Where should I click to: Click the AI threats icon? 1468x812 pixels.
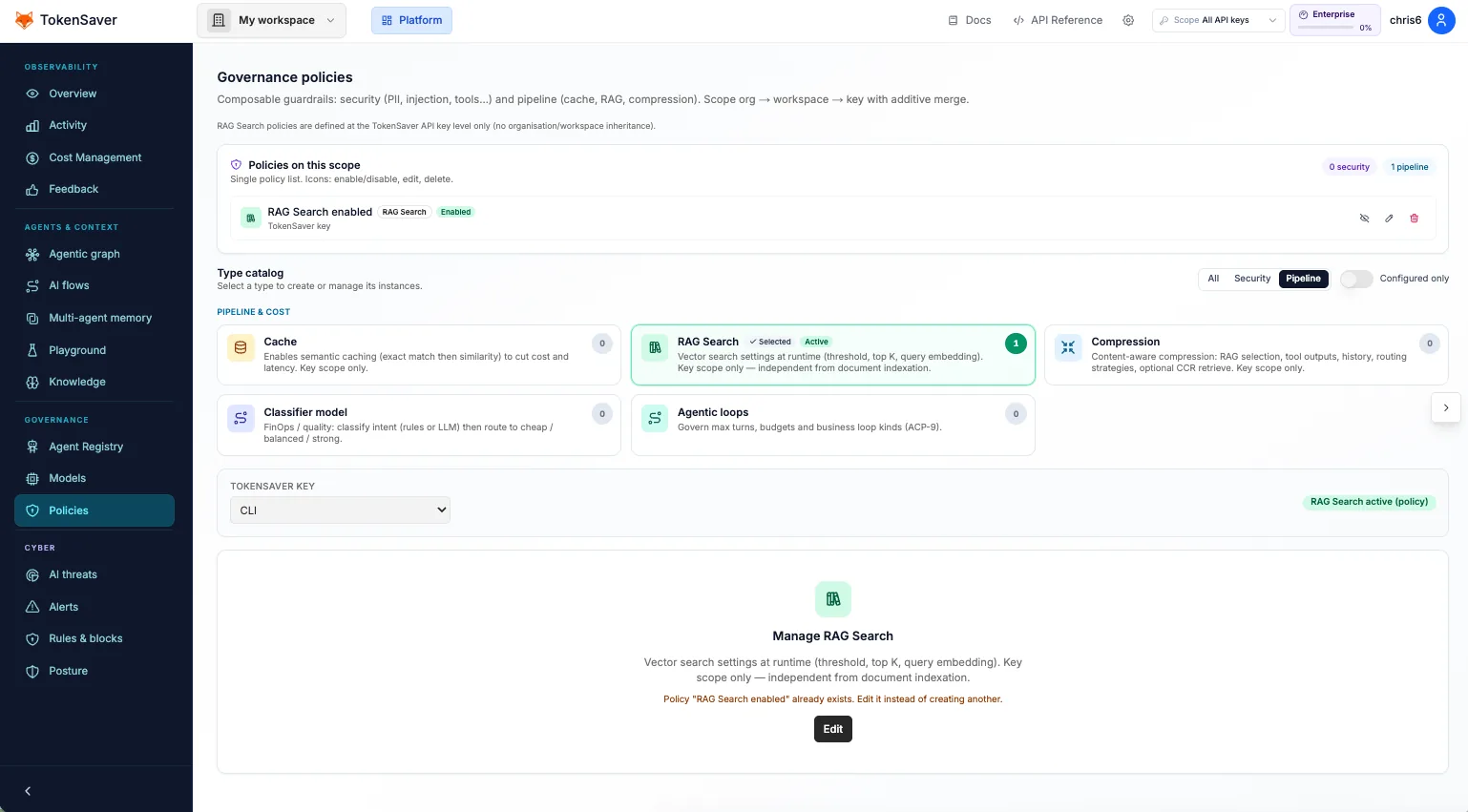coord(32,574)
